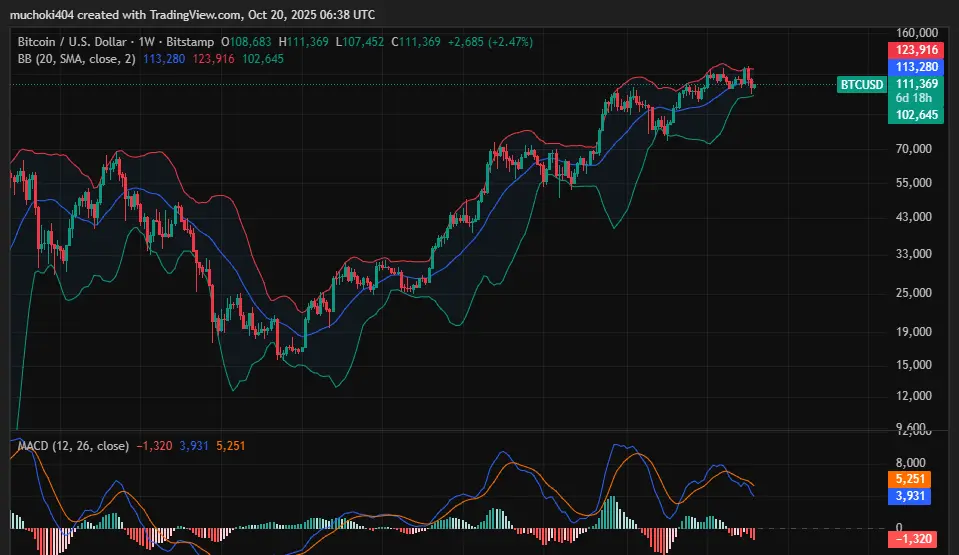Click the BTCUSD symbol tag on price axis

coord(861,84)
